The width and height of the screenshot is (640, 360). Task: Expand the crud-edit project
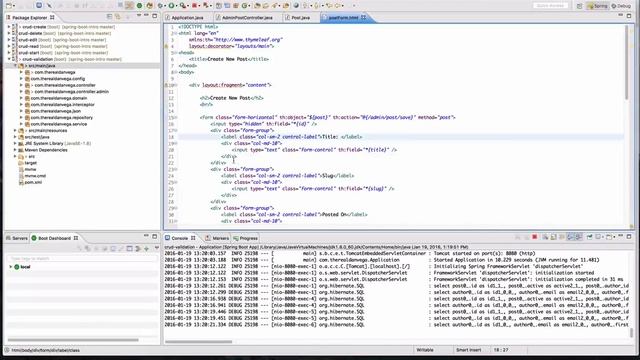tap(9, 40)
